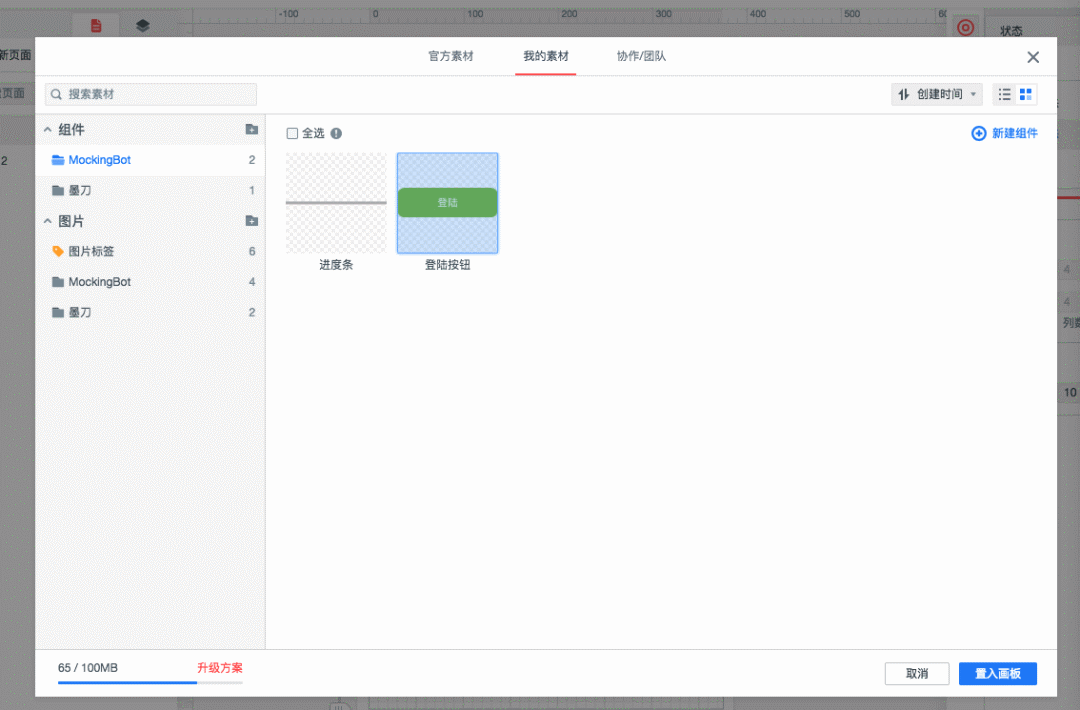Select 墨刀 folder under 图片
1080x710 pixels.
(x=150, y=312)
